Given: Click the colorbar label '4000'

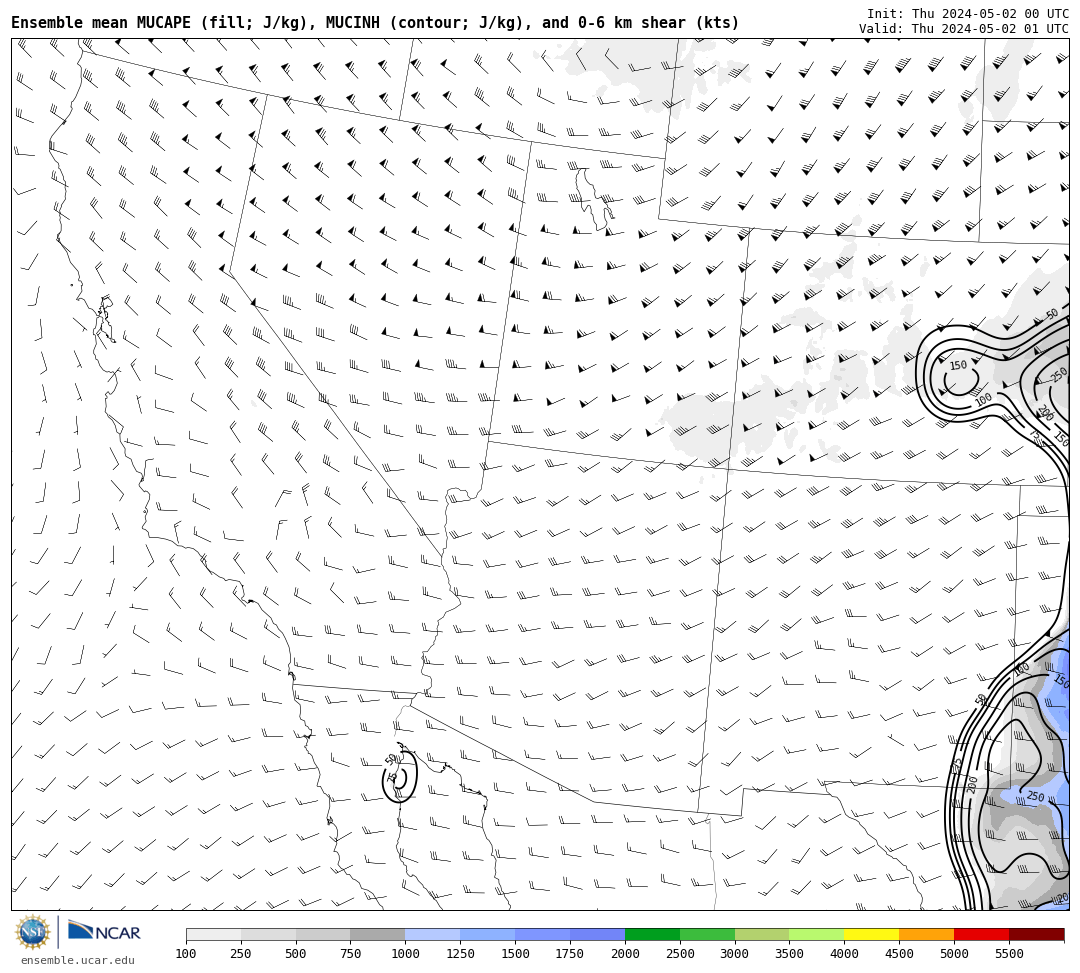Looking at the screenshot, I should coord(844,954).
